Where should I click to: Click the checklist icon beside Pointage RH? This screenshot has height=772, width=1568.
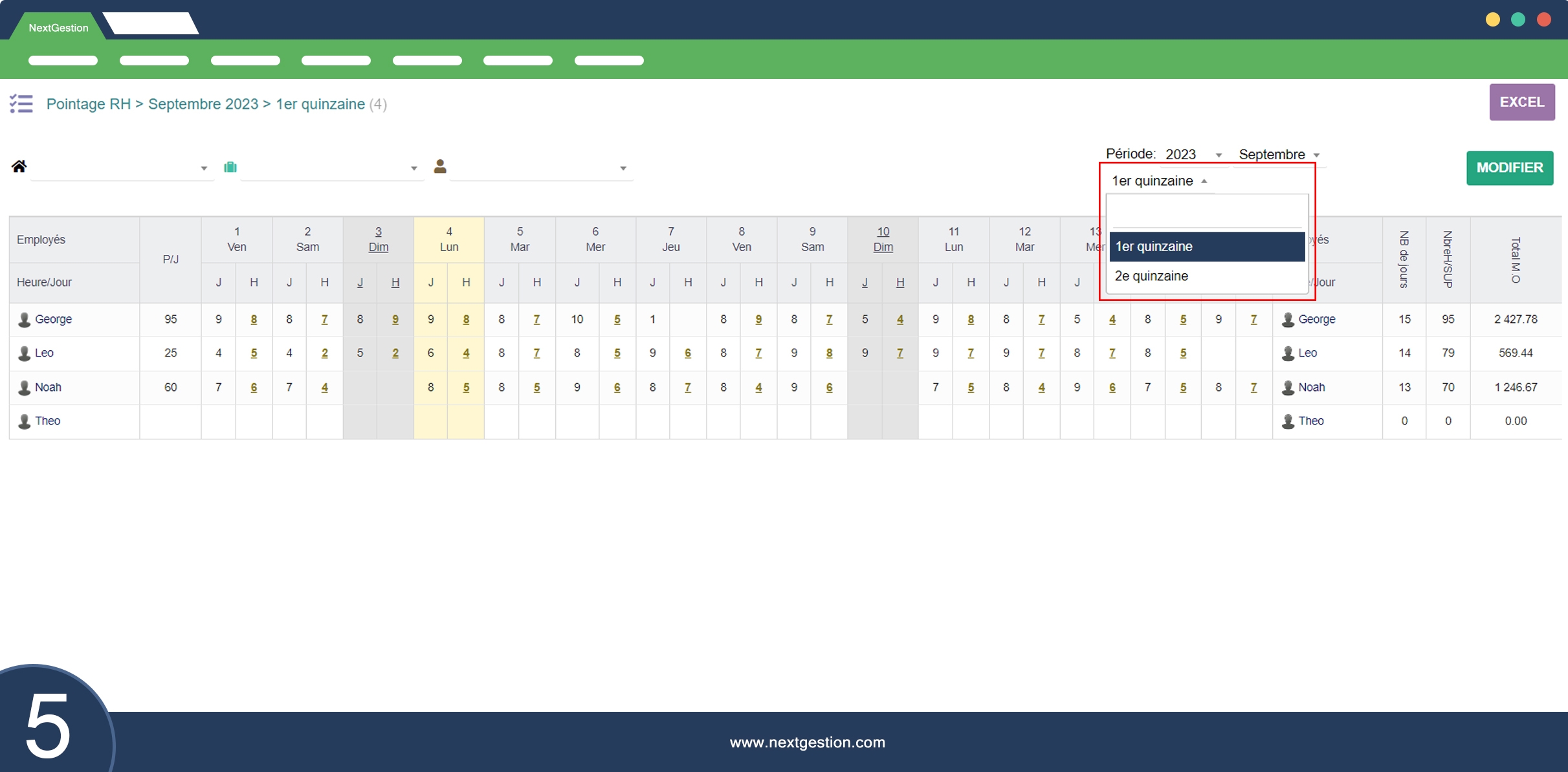[x=21, y=104]
